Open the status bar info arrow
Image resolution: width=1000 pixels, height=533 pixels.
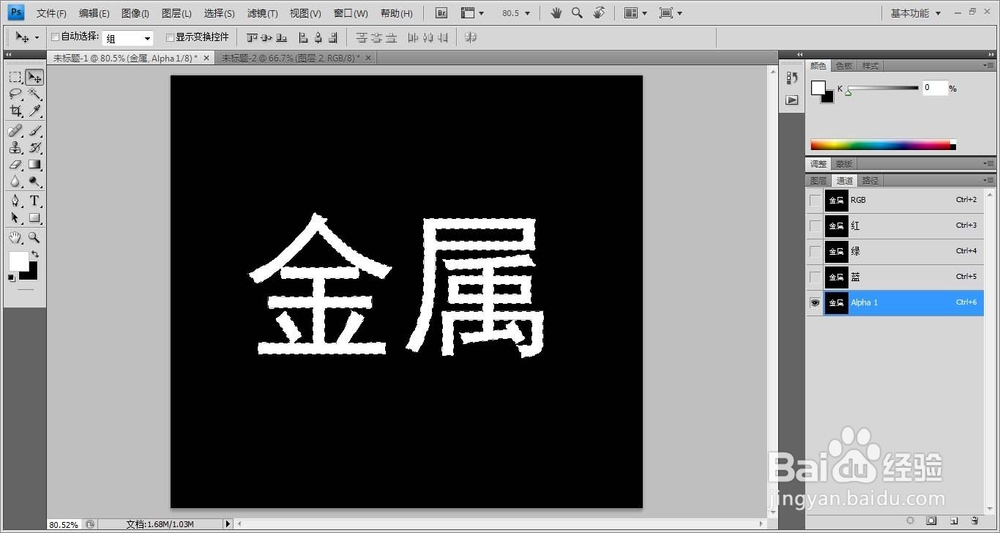[228, 524]
